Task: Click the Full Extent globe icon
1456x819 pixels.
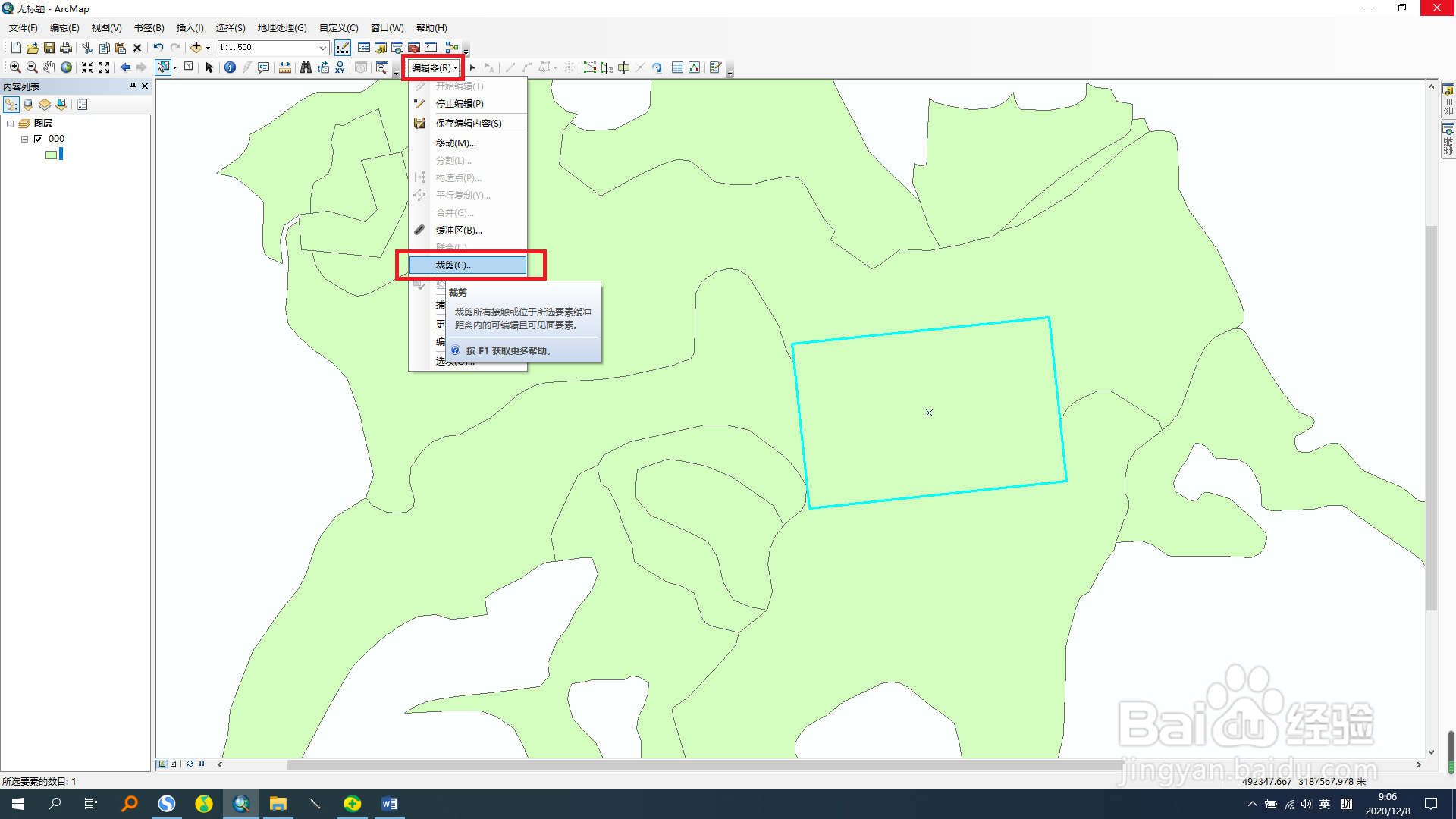Action: click(x=67, y=67)
